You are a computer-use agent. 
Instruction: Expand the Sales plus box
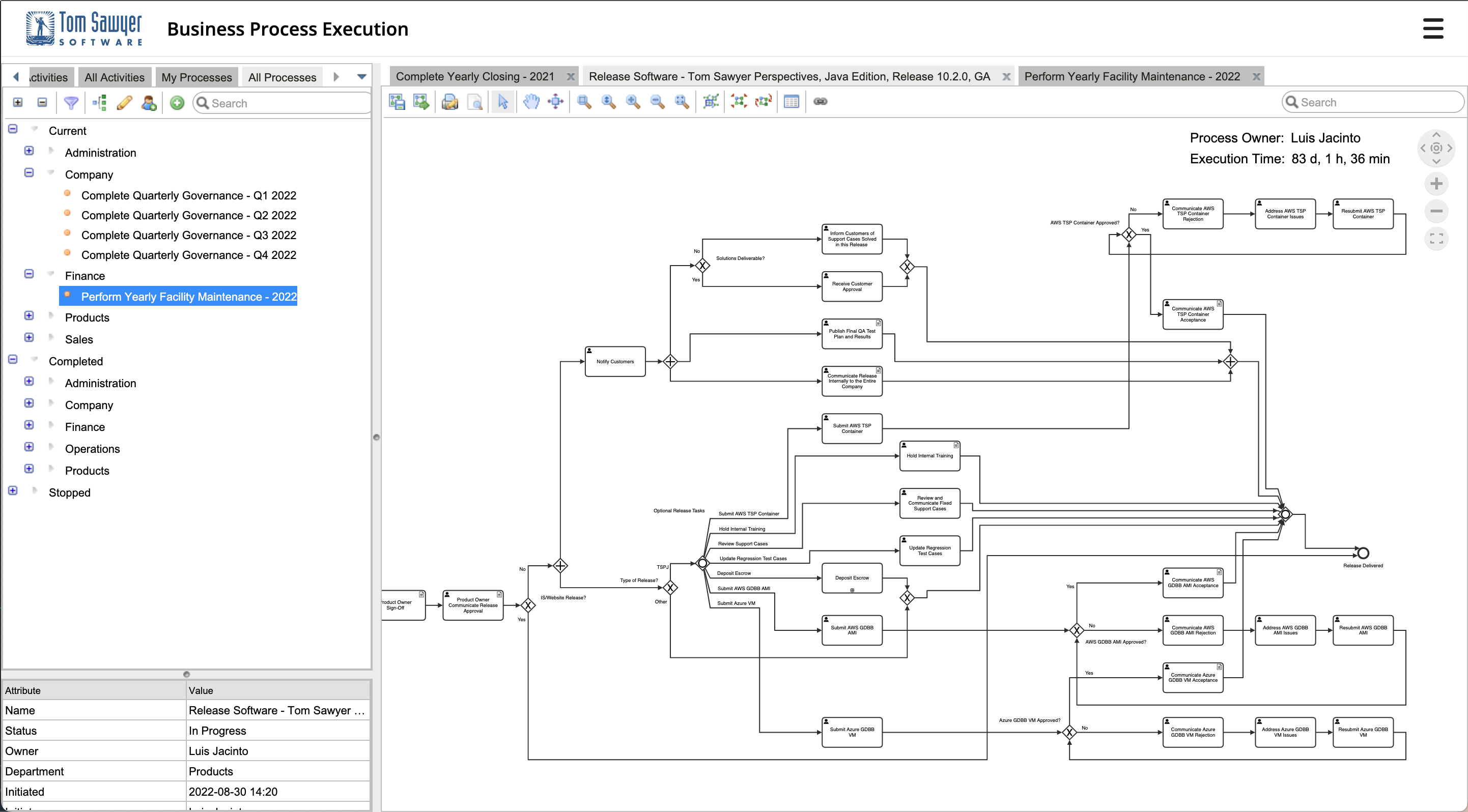click(x=29, y=338)
